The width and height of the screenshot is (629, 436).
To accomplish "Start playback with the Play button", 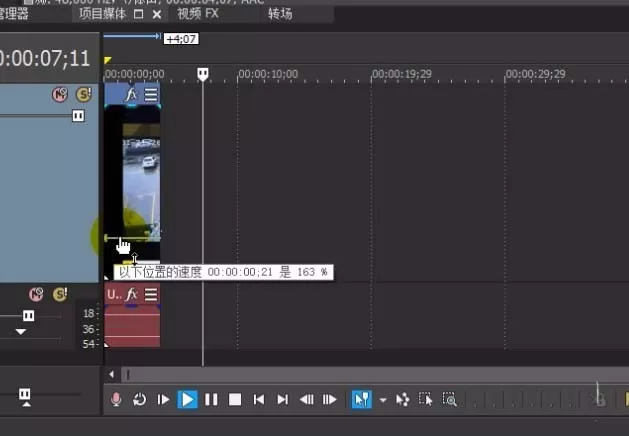I will point(187,399).
